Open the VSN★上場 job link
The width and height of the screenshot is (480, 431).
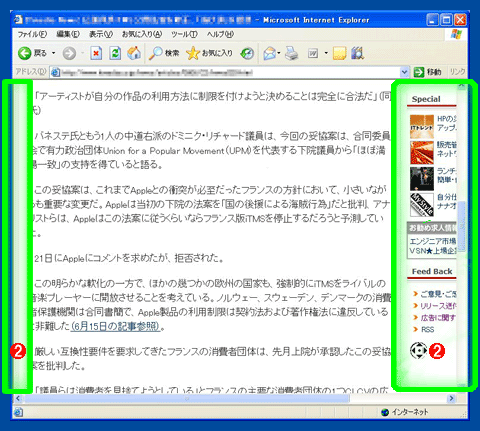433,251
